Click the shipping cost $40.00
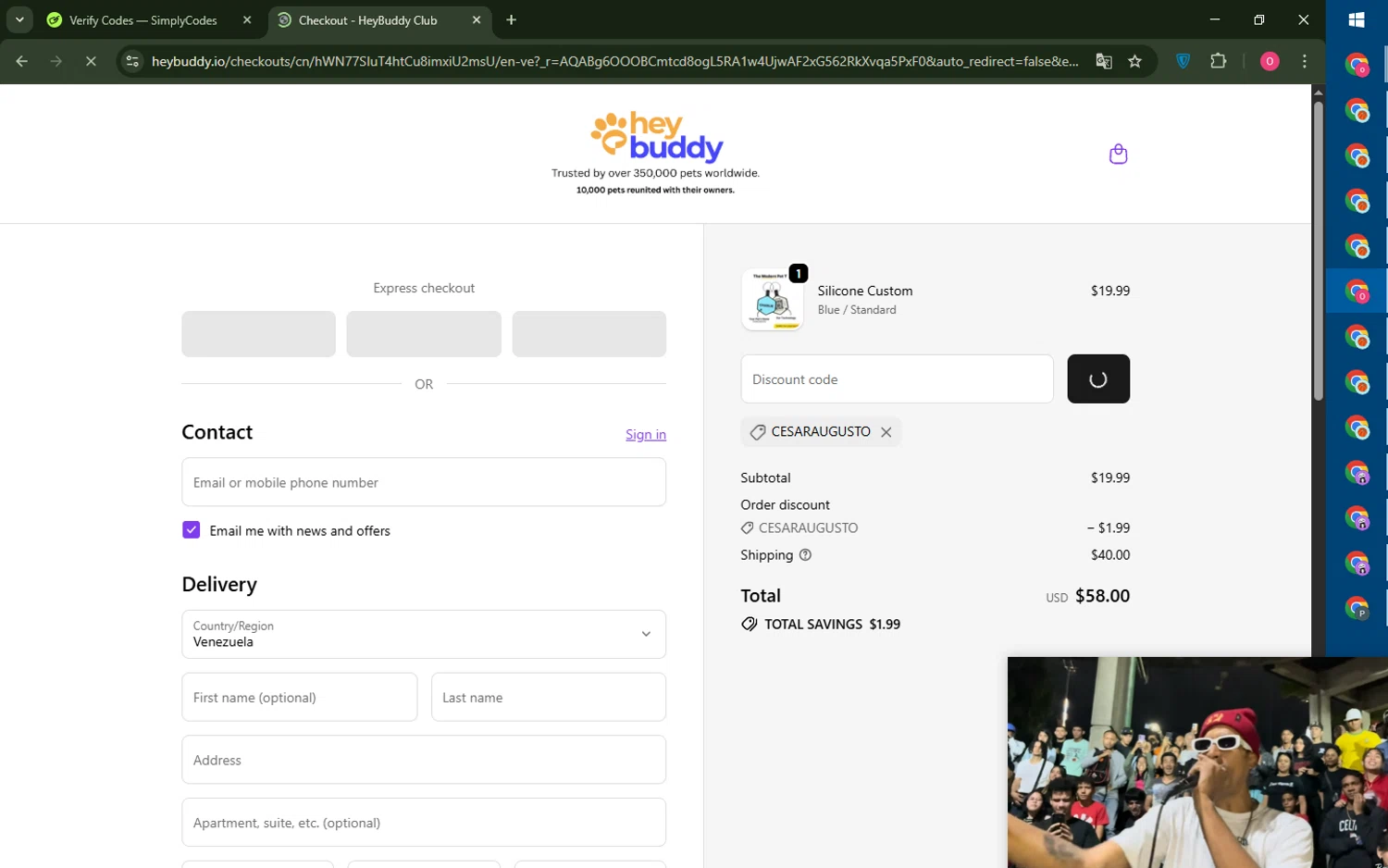This screenshot has width=1388, height=868. pos(1110,555)
